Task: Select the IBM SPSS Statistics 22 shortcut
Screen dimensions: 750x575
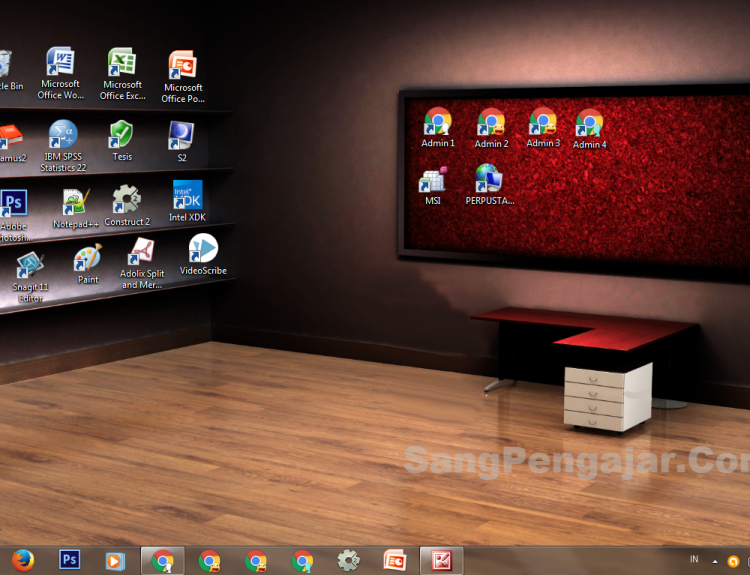Action: (63, 145)
